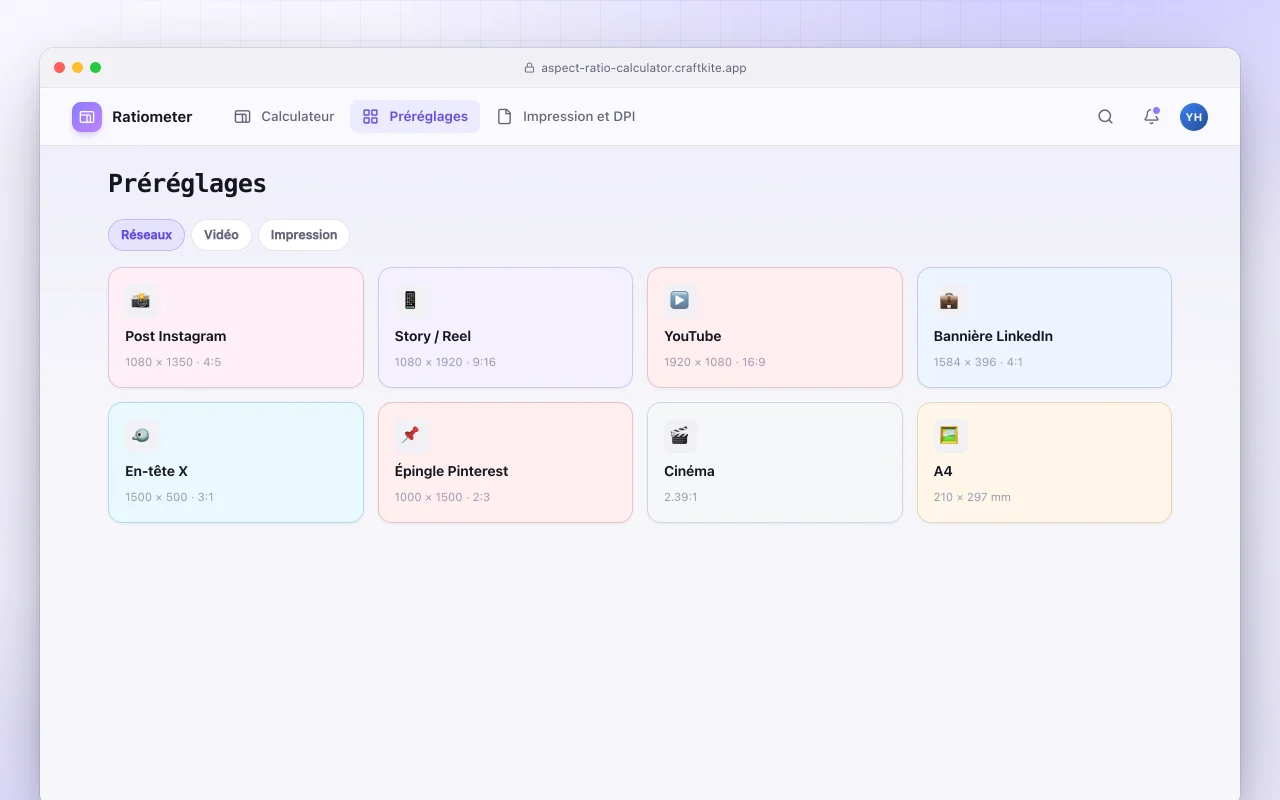
Task: Click the pushpin icon on Épingle Pinterest
Action: click(x=410, y=435)
